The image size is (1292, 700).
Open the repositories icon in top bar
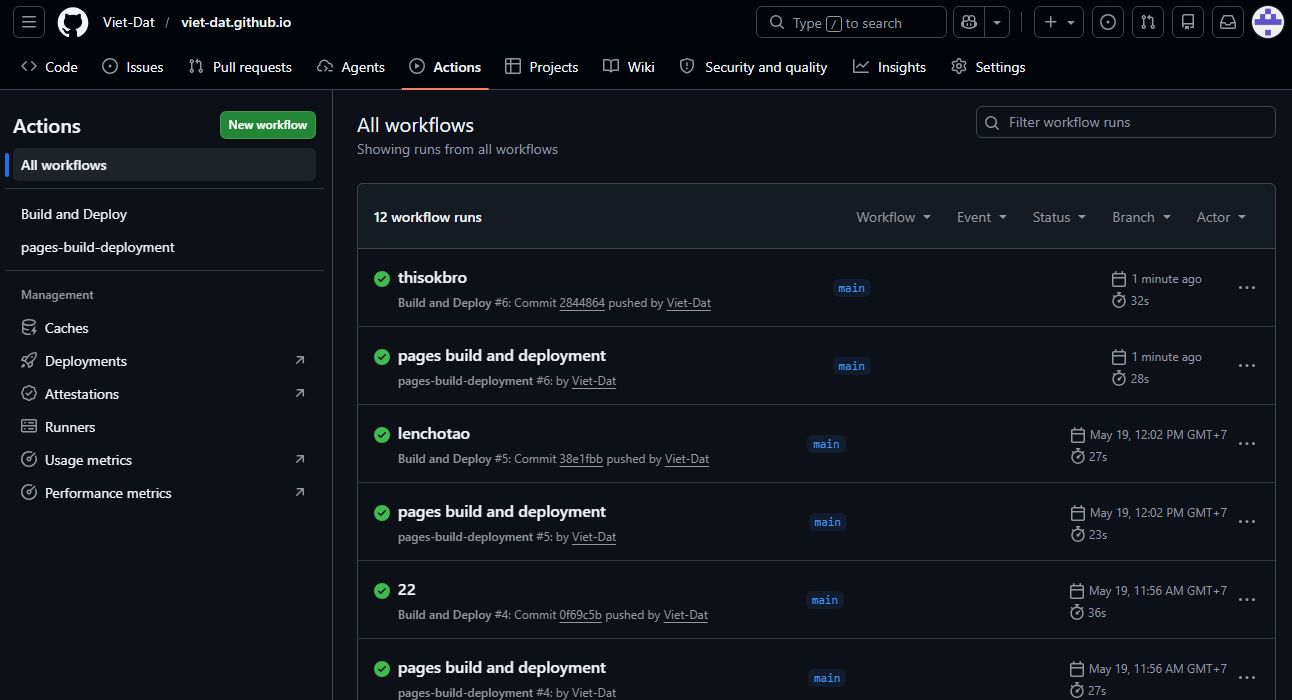pos(1187,22)
